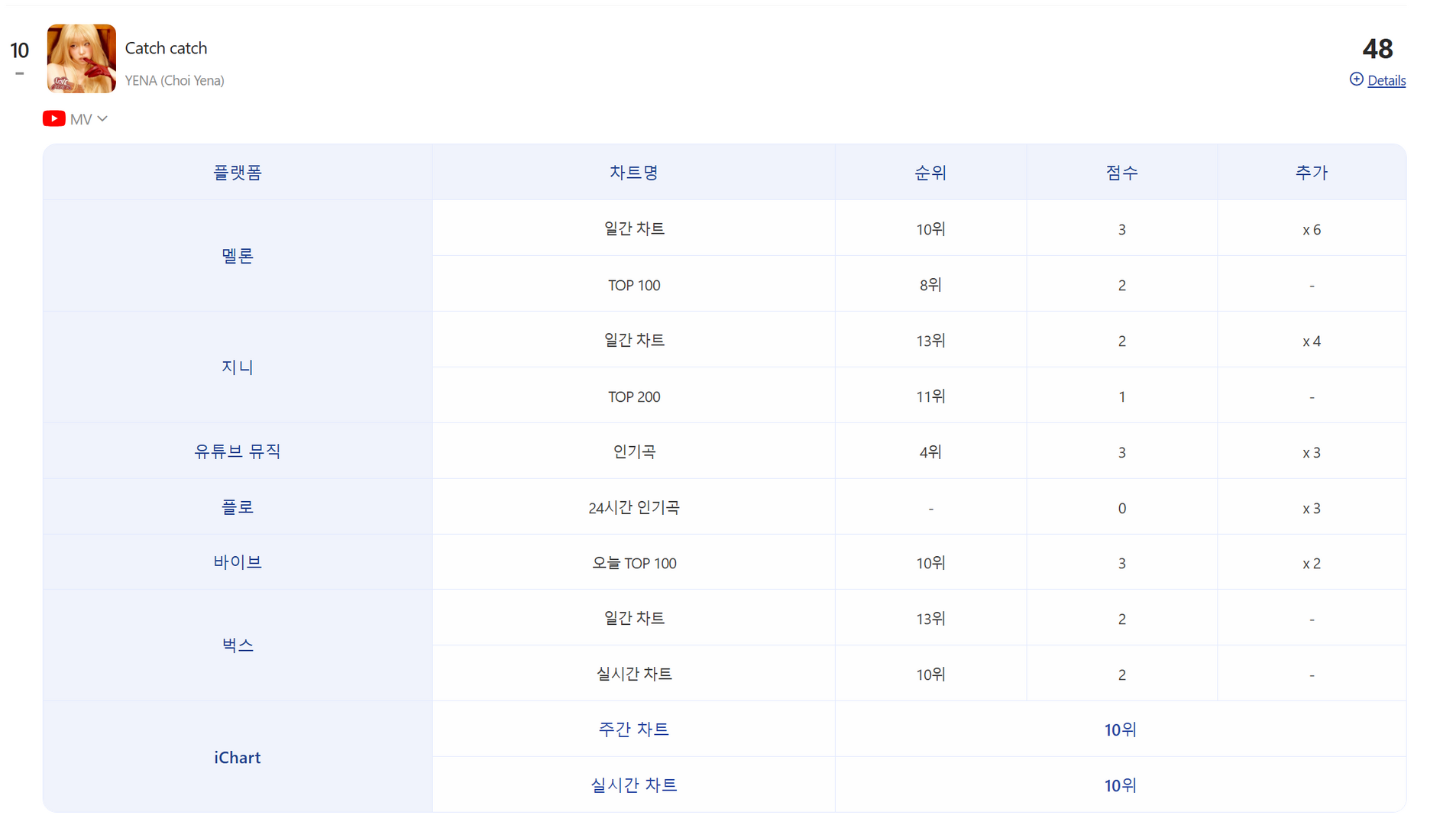Image resolution: width=1456 pixels, height=825 pixels.
Task: Click 일간 차트 in the 벅스 section
Action: [634, 618]
